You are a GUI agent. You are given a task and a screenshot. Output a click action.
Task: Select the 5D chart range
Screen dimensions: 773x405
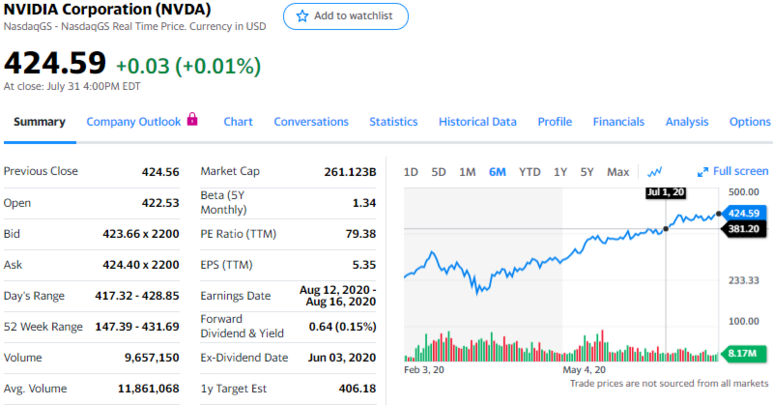[438, 172]
